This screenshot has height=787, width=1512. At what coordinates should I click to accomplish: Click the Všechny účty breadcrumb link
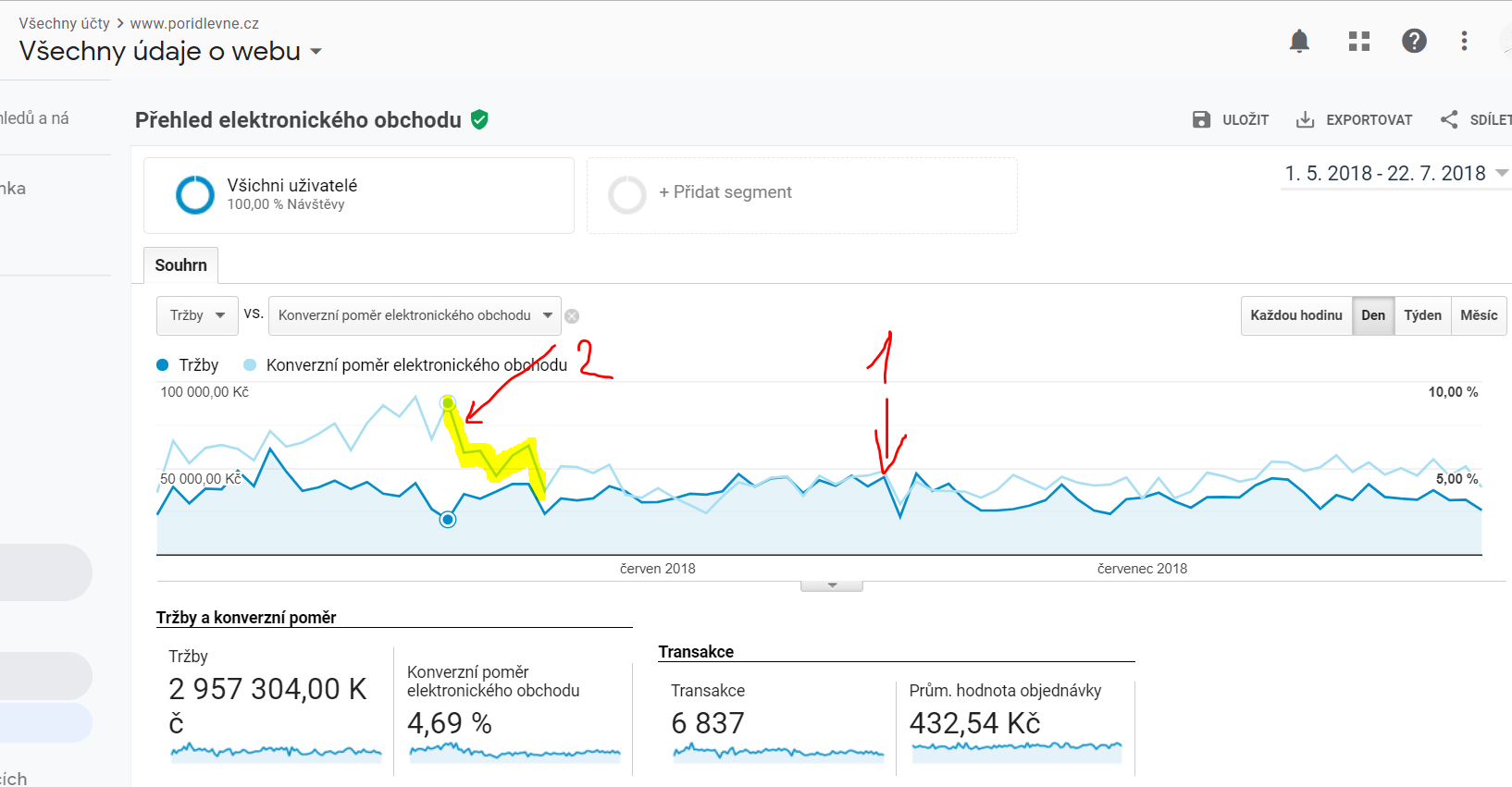[65, 23]
